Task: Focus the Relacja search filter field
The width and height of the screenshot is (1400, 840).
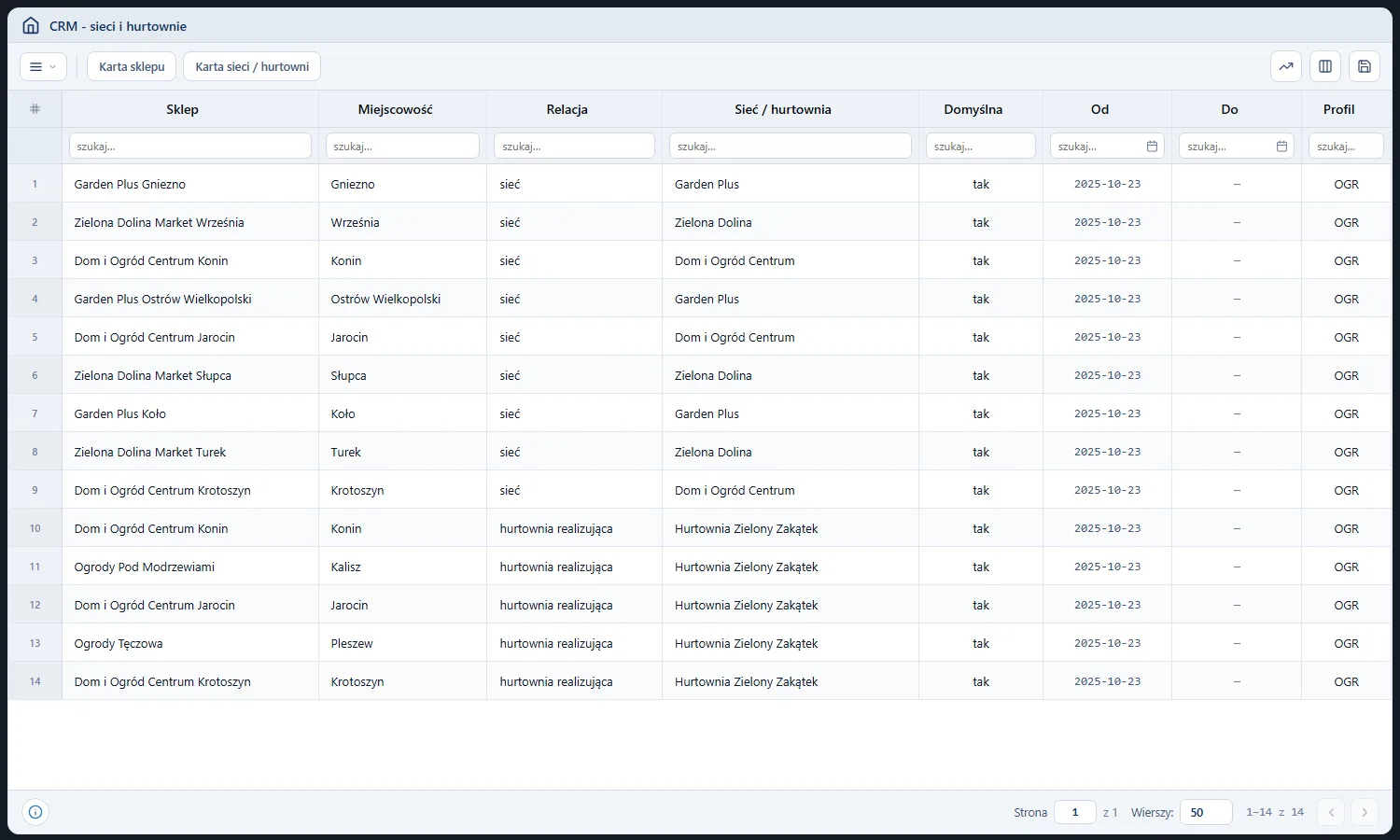Action: (x=574, y=147)
